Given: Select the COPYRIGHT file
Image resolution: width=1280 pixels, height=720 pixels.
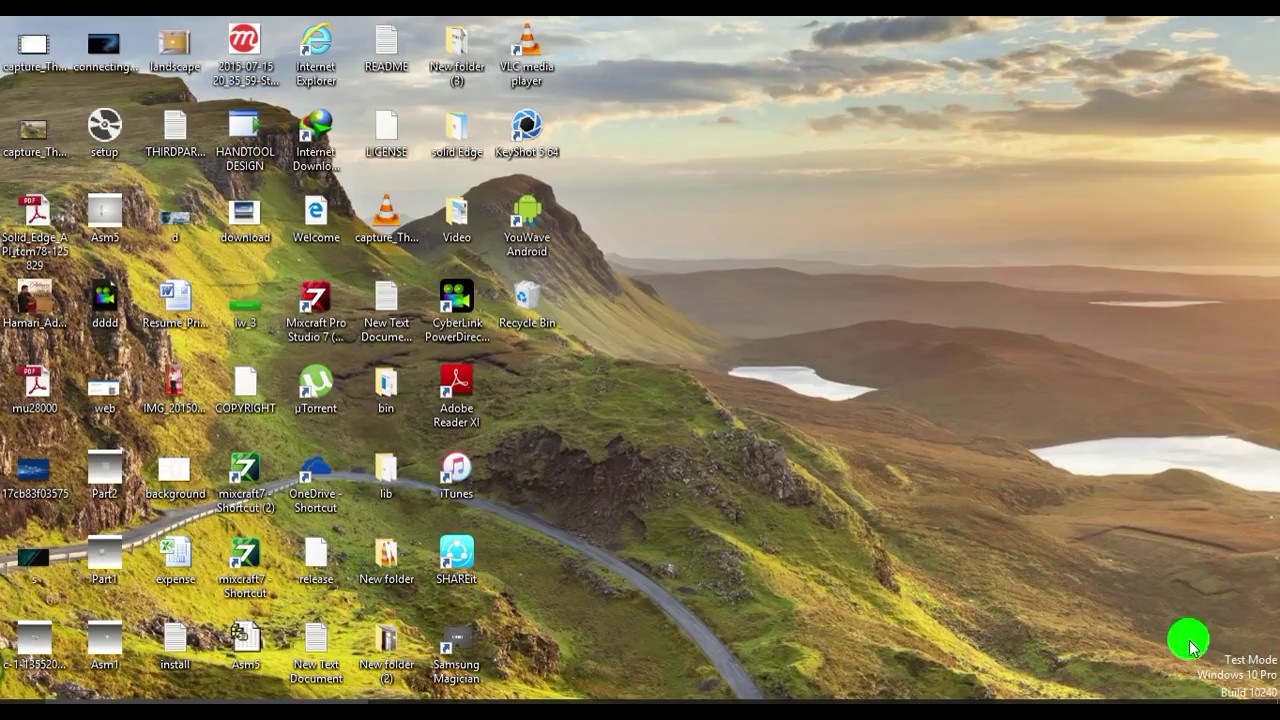Looking at the screenshot, I should pos(245,391).
